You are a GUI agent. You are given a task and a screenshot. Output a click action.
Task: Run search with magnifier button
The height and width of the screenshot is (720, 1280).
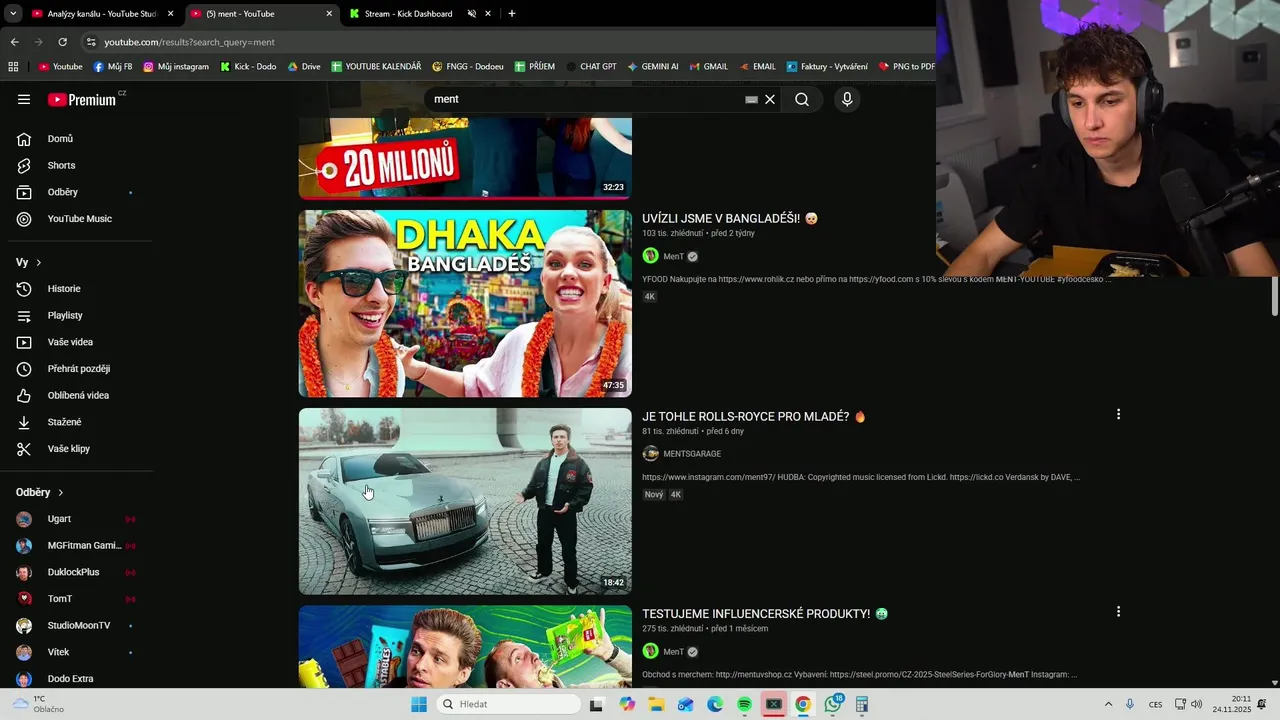click(802, 99)
